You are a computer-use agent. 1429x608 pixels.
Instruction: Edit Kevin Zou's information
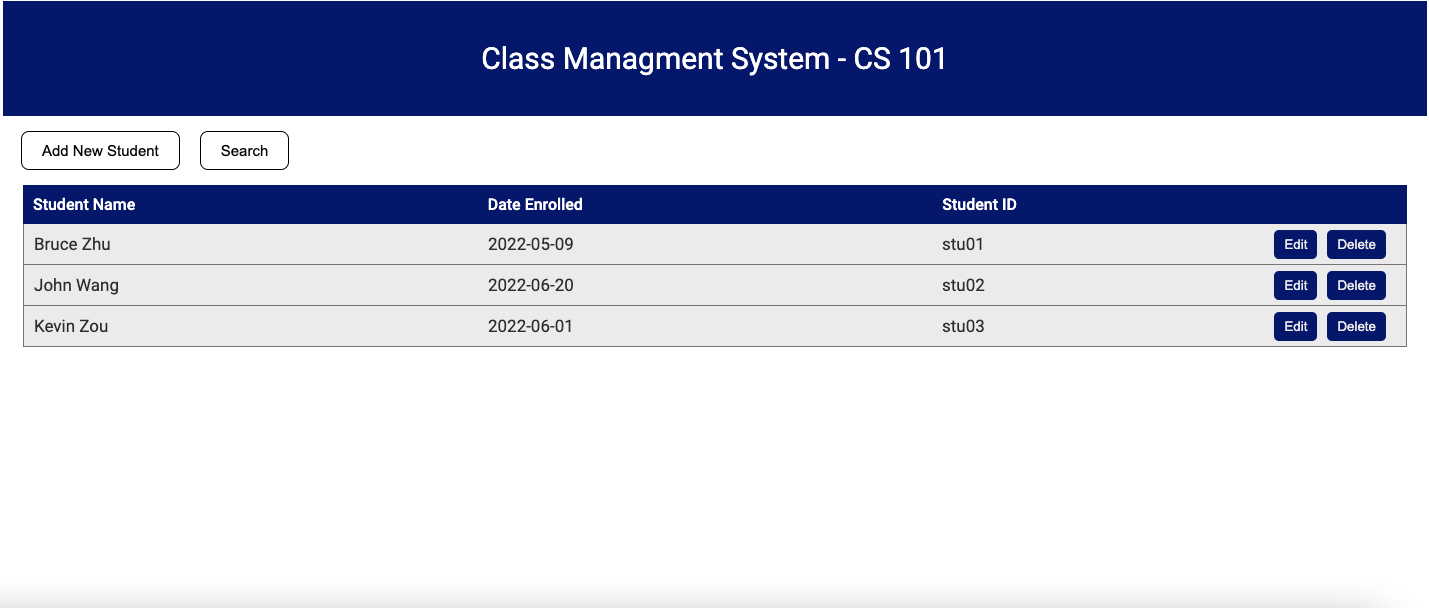(x=1295, y=326)
